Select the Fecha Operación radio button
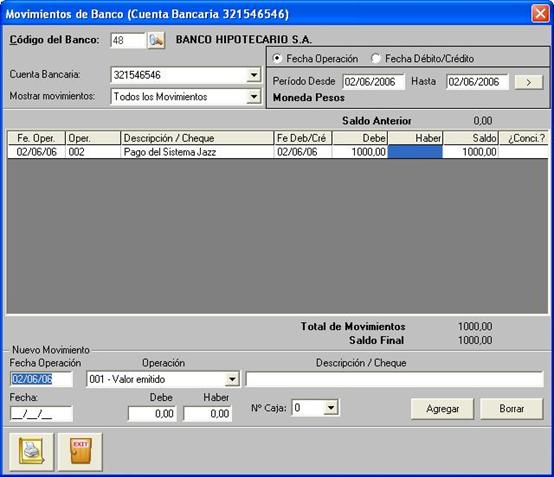Image resolution: width=554 pixels, height=477 pixels. tap(277, 58)
